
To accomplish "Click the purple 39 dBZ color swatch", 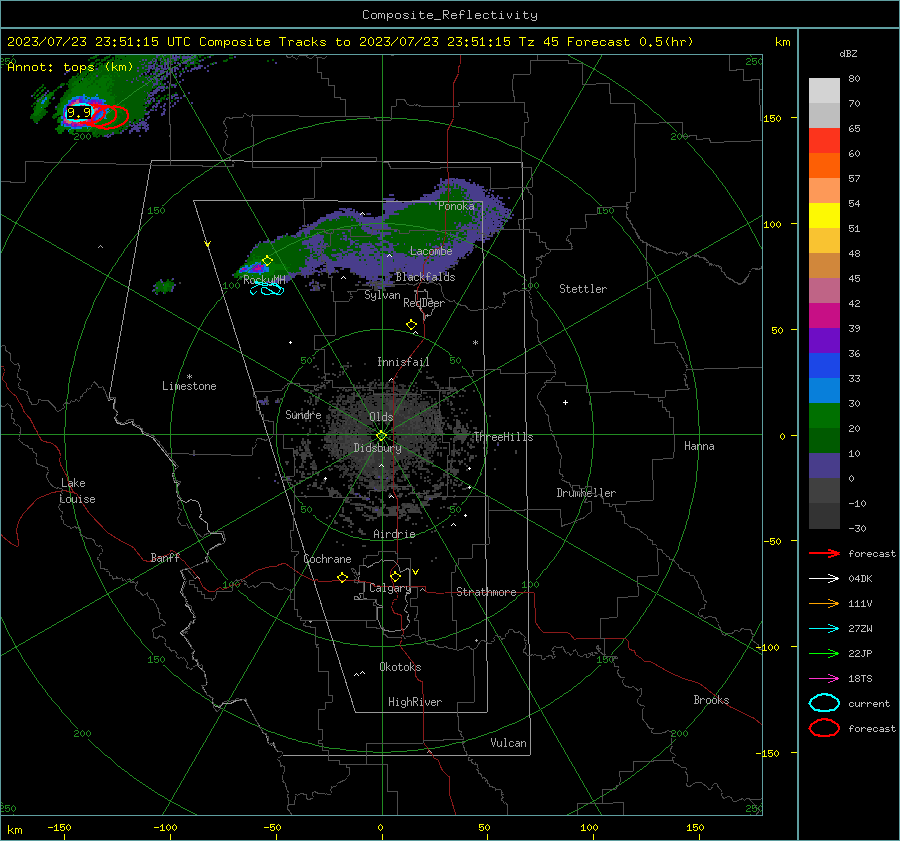I will 824,340.
